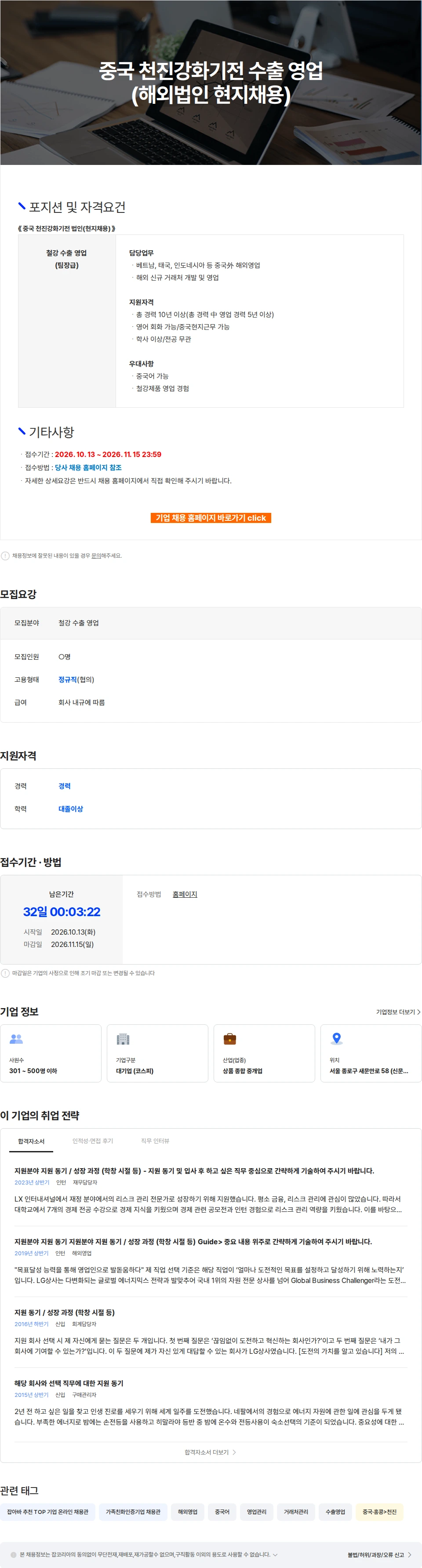Screen dimensions: 422x1568
Task: Expand the copyright notice dropdown arrow
Action: click(275, 1554)
